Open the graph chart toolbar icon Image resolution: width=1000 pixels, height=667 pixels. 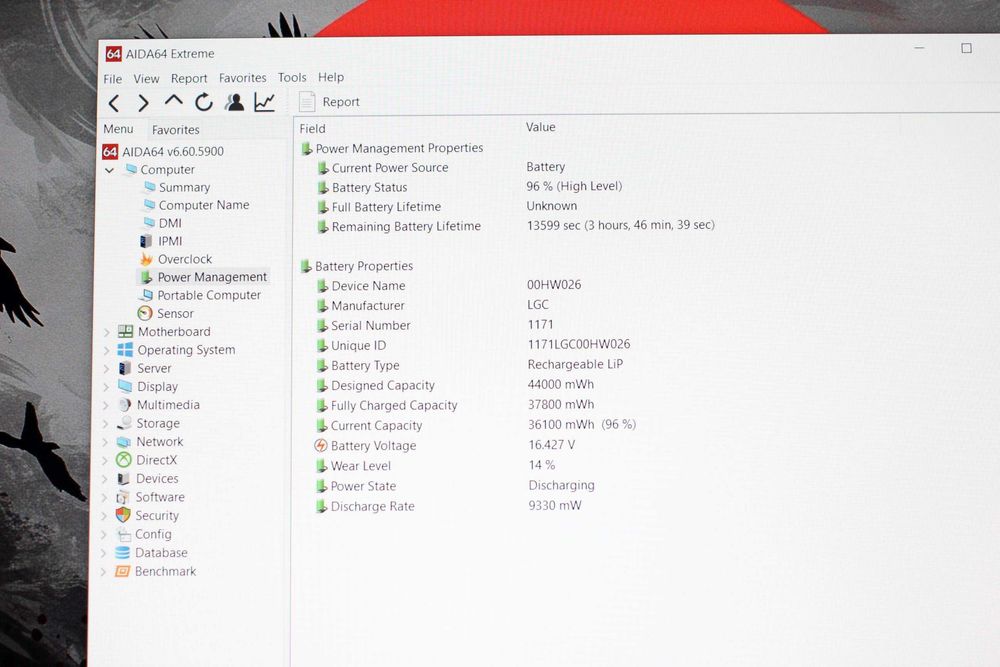(x=265, y=102)
